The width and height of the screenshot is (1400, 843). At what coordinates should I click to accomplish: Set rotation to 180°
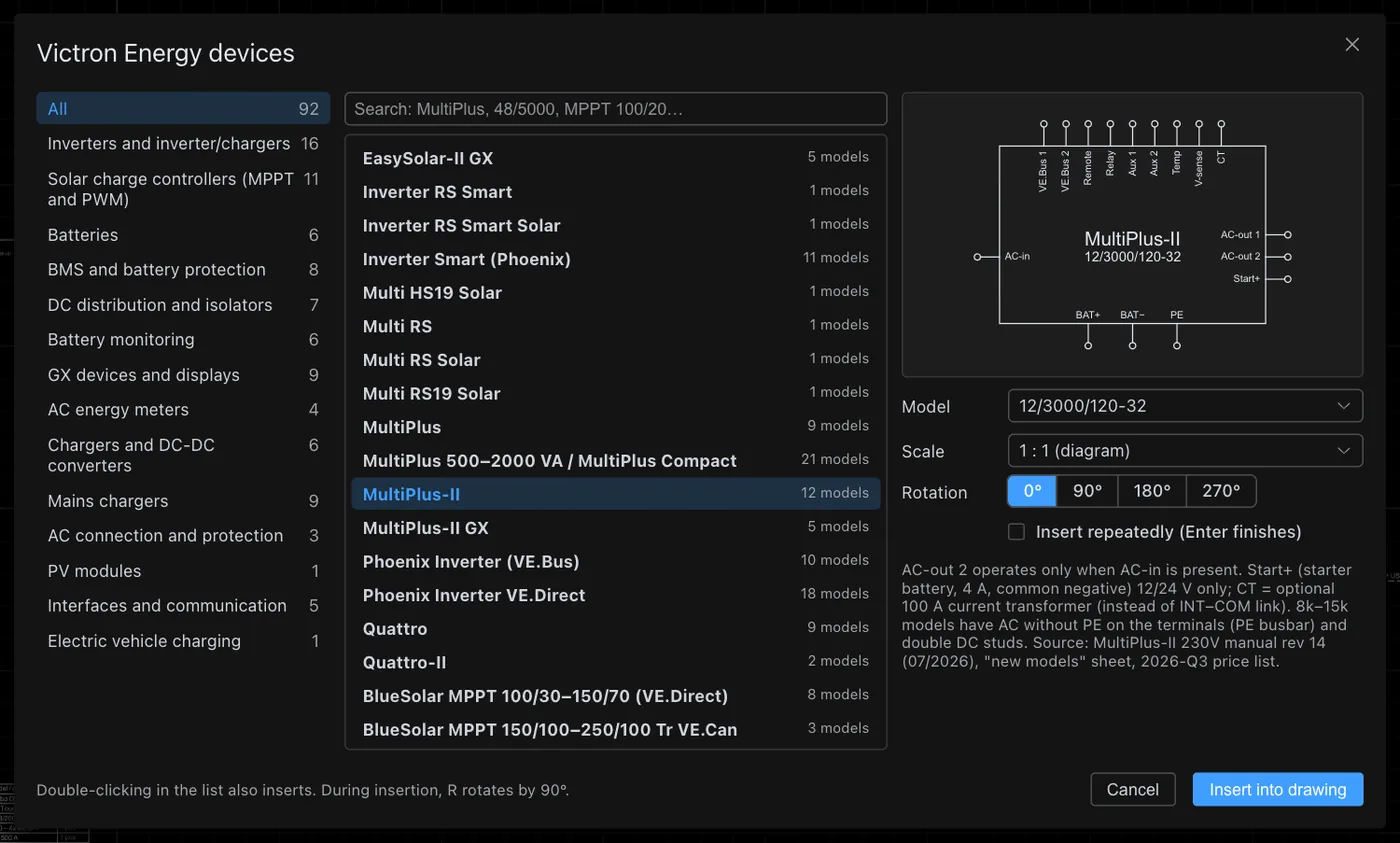coord(1152,491)
